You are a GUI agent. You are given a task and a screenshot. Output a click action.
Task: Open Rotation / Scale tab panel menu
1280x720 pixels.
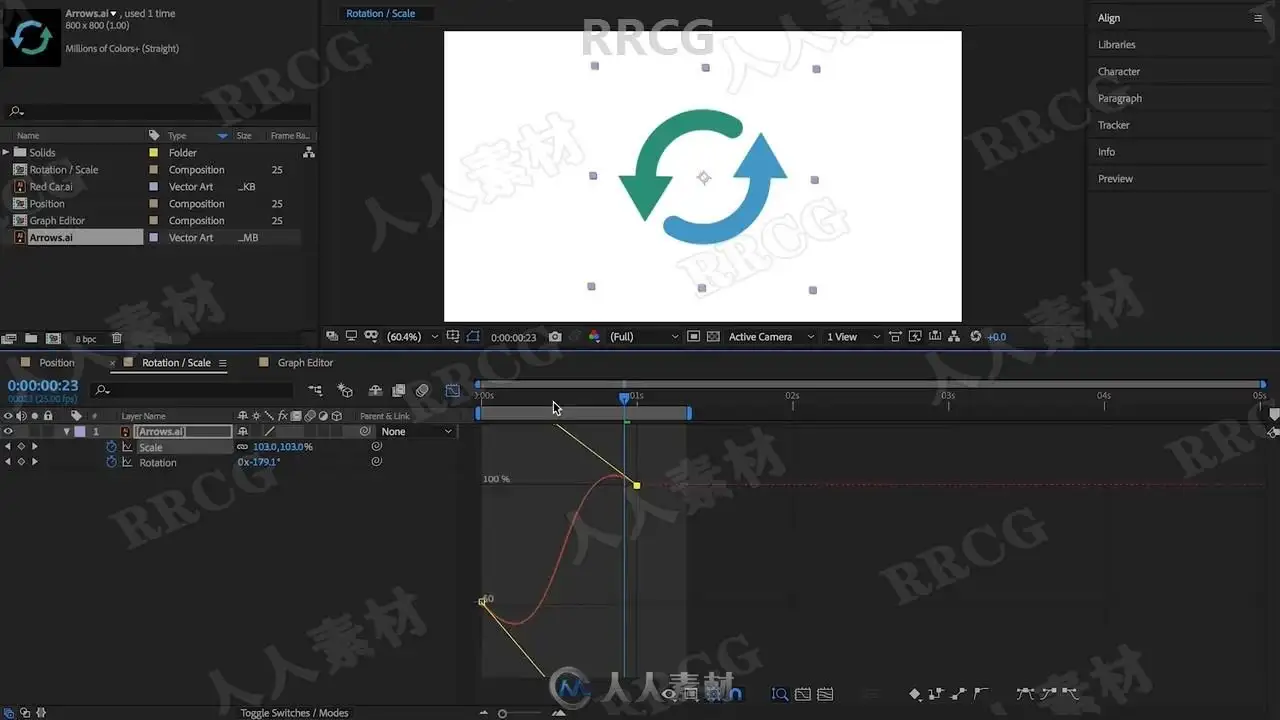[x=223, y=363]
